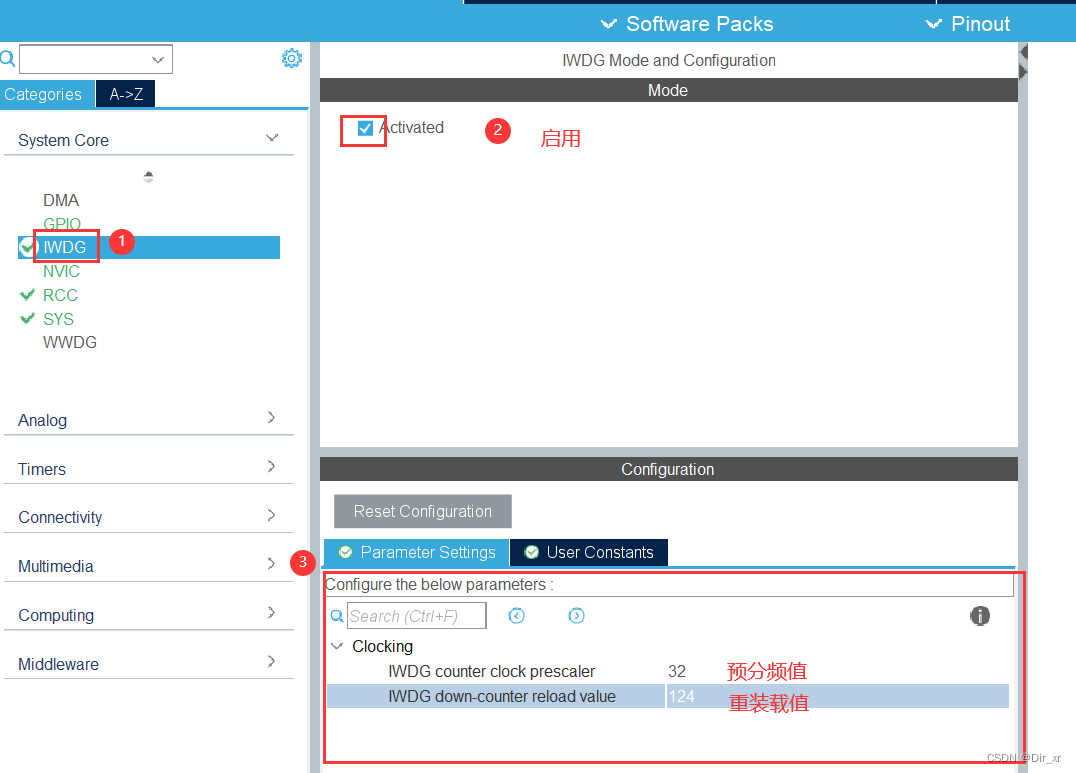This screenshot has height=773, width=1076.
Task: Collapse the Clocking parameter group
Action: (337, 646)
